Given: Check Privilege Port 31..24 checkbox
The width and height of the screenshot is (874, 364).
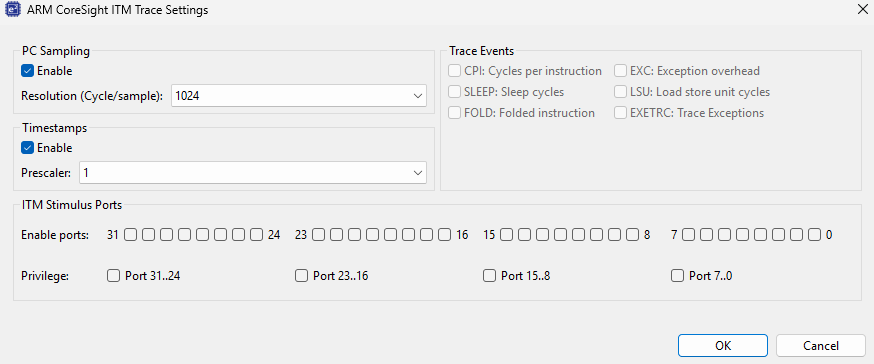Looking at the screenshot, I should point(113,275).
